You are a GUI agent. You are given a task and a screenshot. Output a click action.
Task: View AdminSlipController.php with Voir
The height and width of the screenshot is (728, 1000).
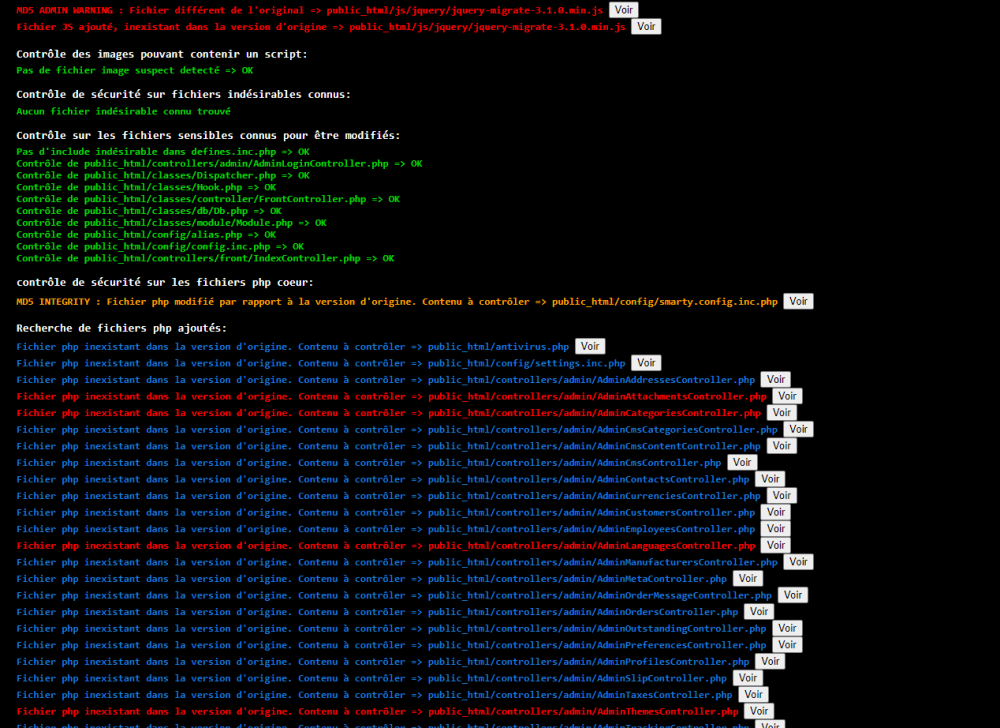point(747,678)
